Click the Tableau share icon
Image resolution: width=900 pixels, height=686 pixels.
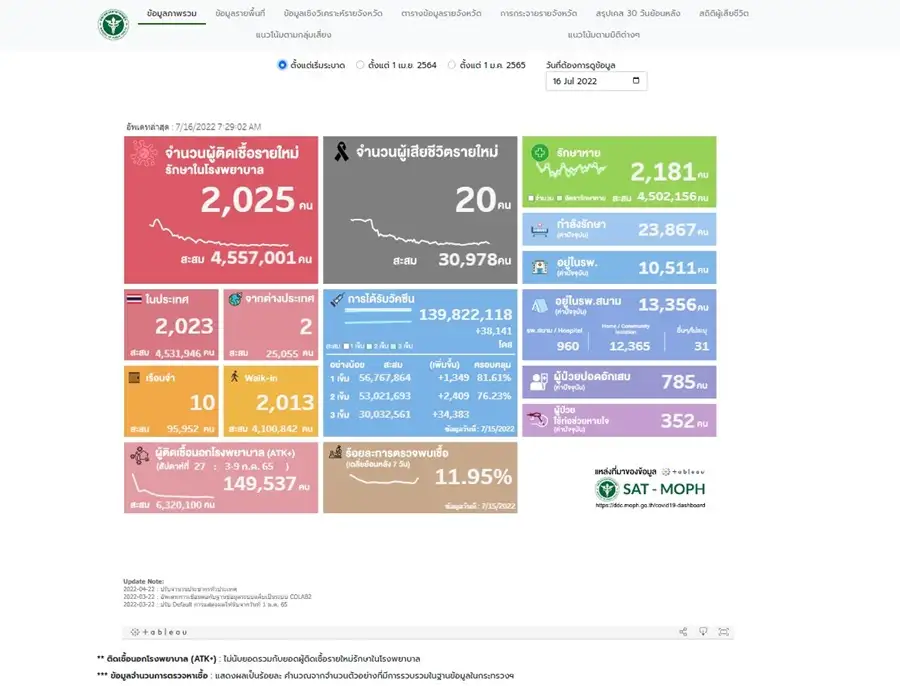coord(683,632)
